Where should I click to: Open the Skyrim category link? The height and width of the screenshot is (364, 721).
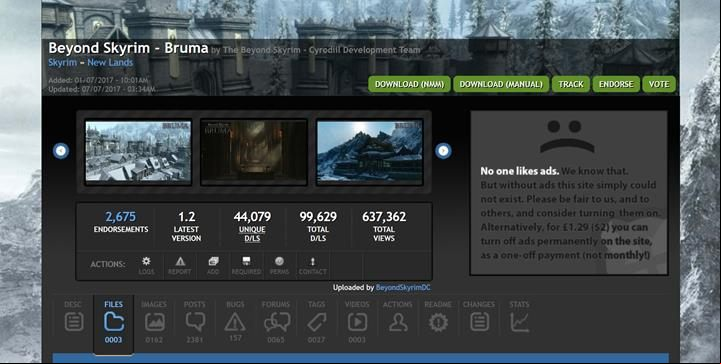63,63
